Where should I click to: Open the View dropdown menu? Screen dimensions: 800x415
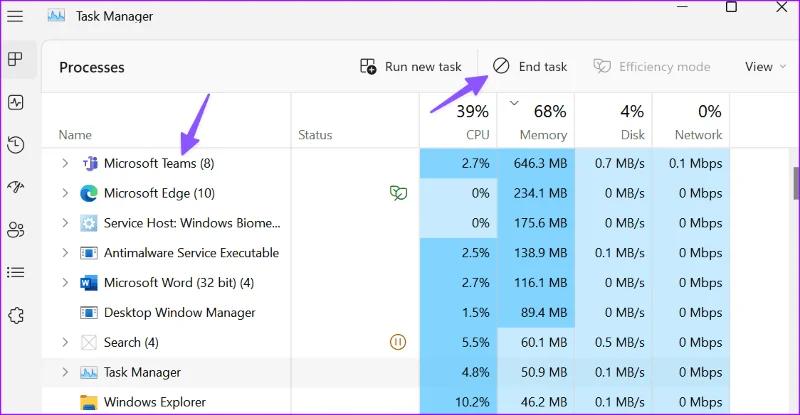click(765, 66)
